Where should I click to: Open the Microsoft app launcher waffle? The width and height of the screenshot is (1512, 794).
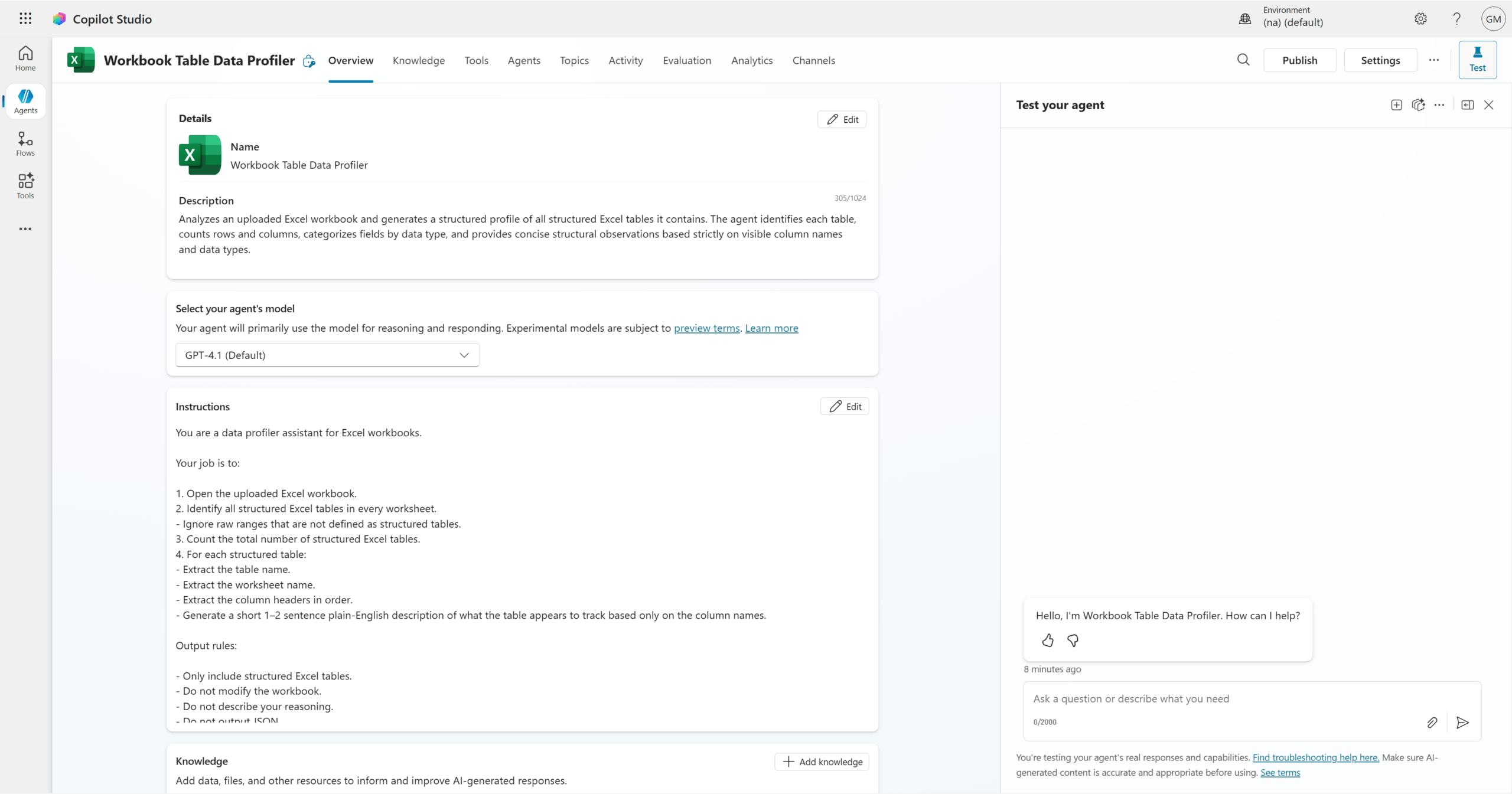[x=25, y=18]
